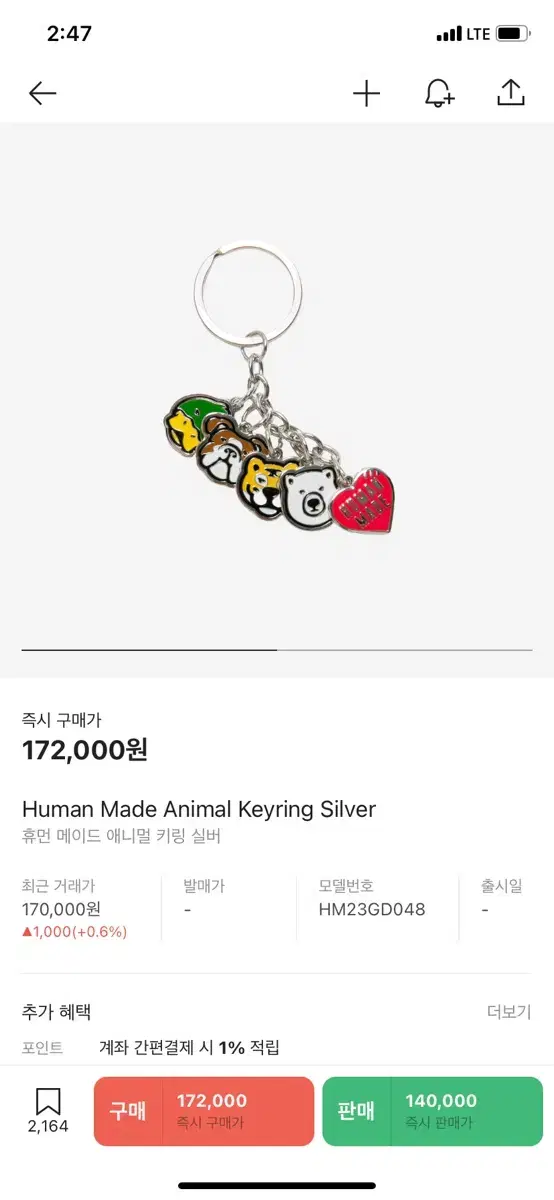Tap the 추가 혜택 section header

click(x=57, y=1012)
